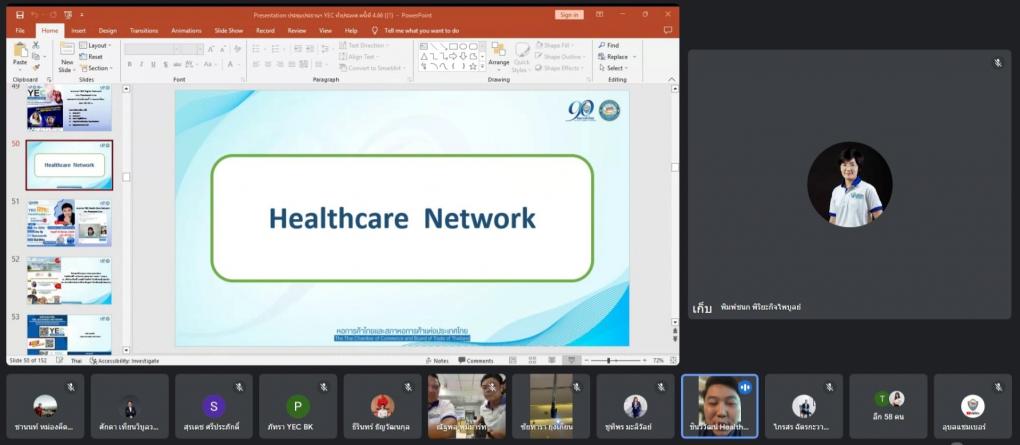Image resolution: width=1020 pixels, height=445 pixels.
Task: Click the Cut scissors icon
Action: [36, 45]
